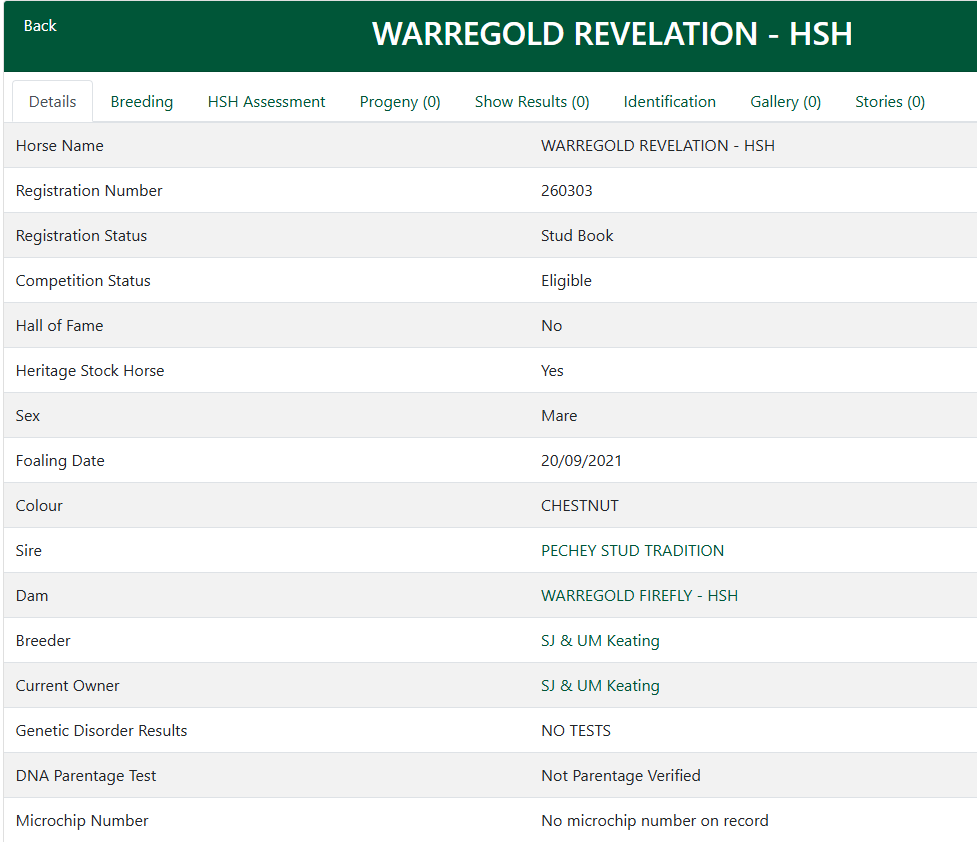977x842 pixels.
Task: Switch to HSH Assessment tab
Action: tap(266, 102)
